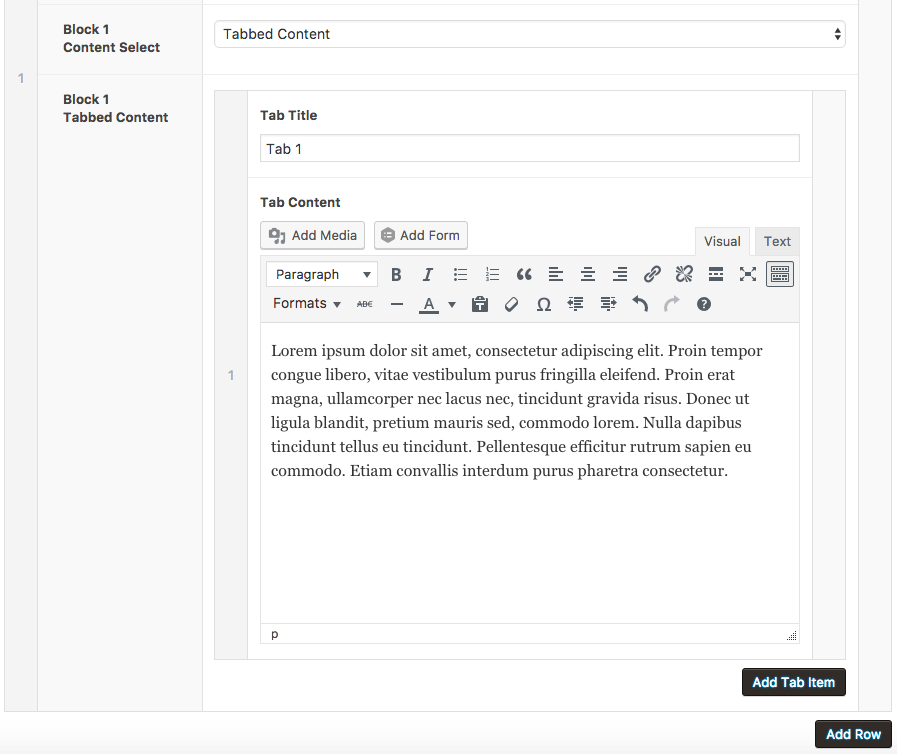Open Block 1 Content Select dropdown
The image size is (897, 754).
click(530, 34)
